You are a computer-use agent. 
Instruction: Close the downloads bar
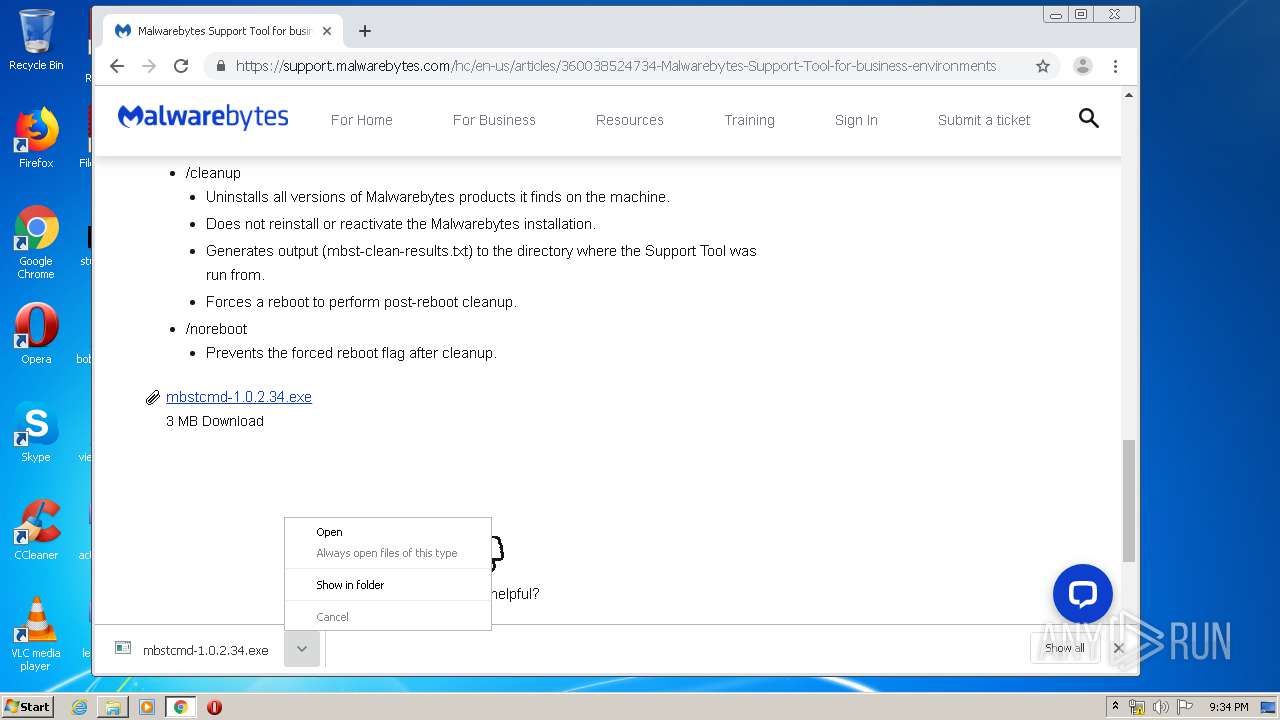1119,648
